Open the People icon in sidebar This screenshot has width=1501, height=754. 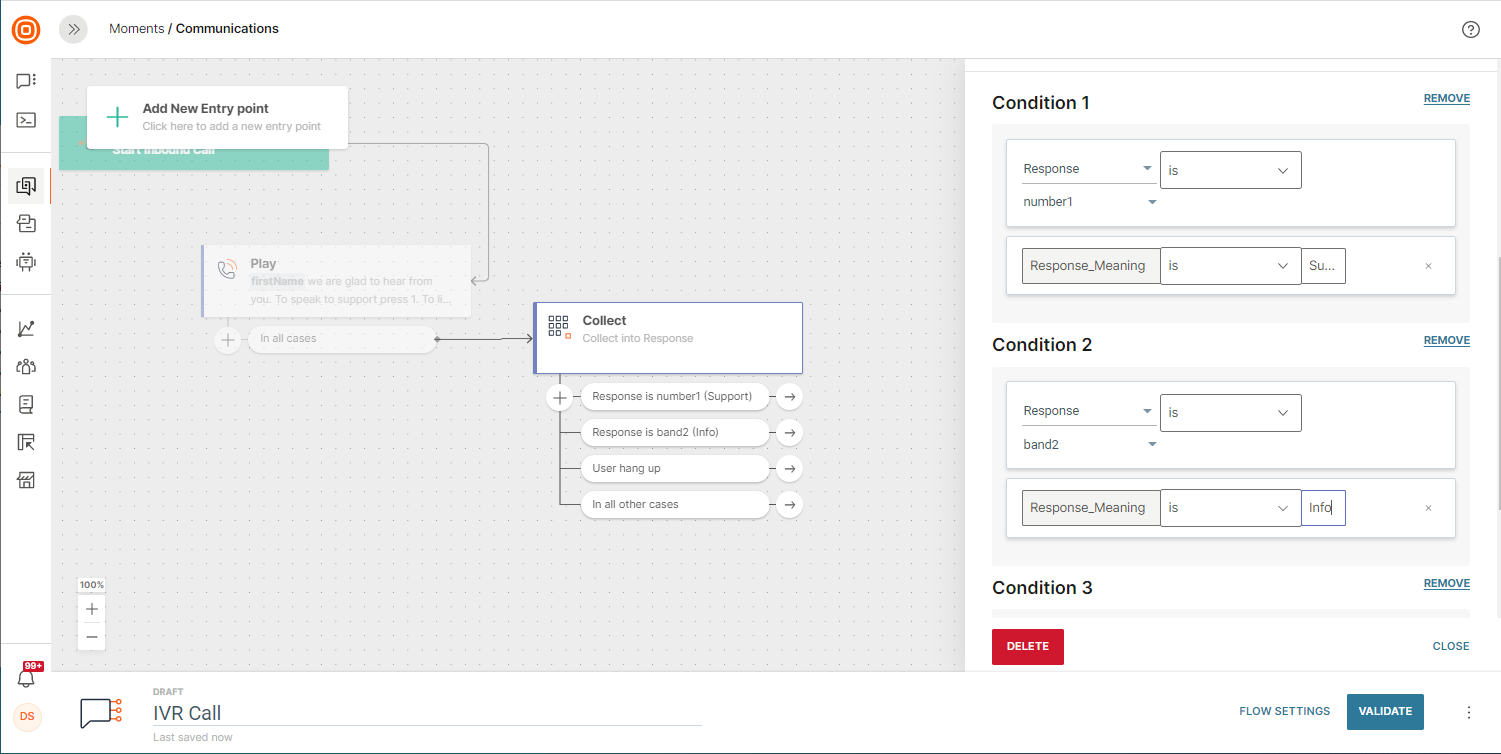click(x=27, y=366)
